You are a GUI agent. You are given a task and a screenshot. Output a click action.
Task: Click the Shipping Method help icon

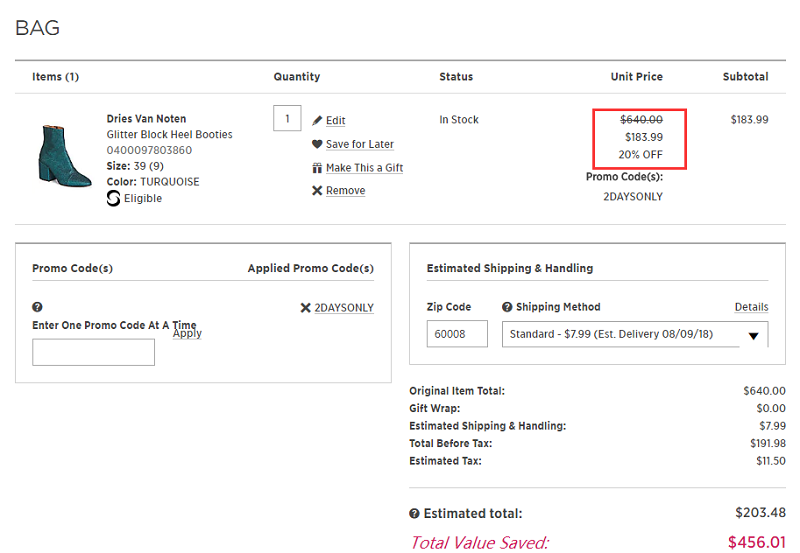pyautogui.click(x=507, y=307)
